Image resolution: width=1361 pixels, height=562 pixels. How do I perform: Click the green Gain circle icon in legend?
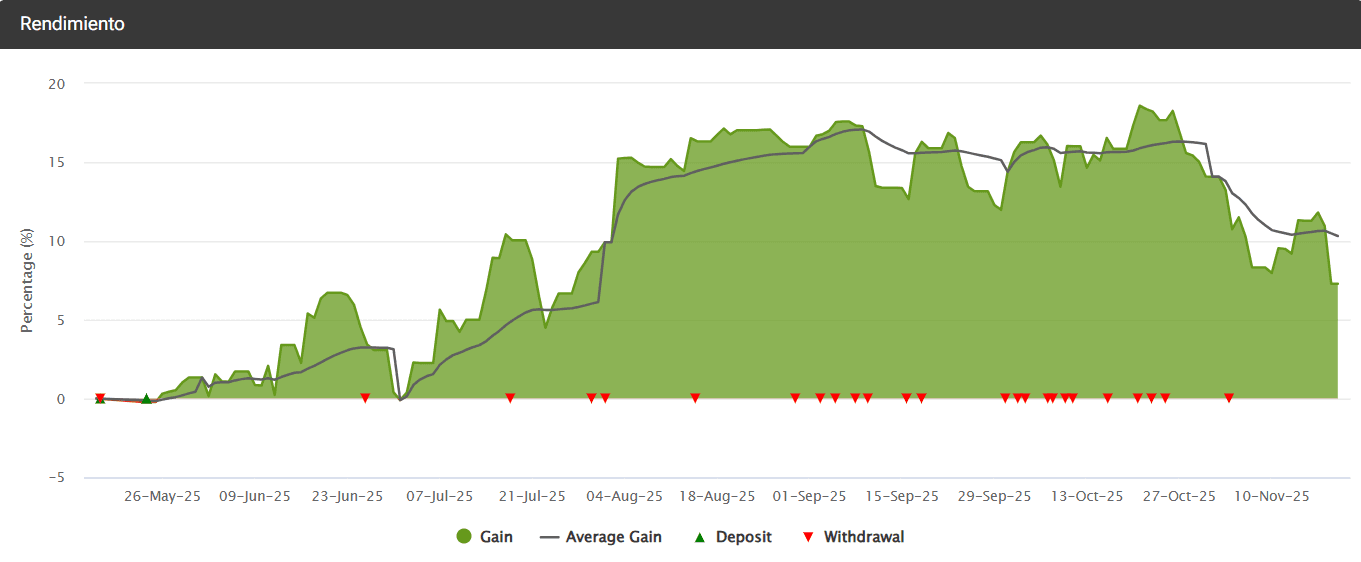[463, 537]
